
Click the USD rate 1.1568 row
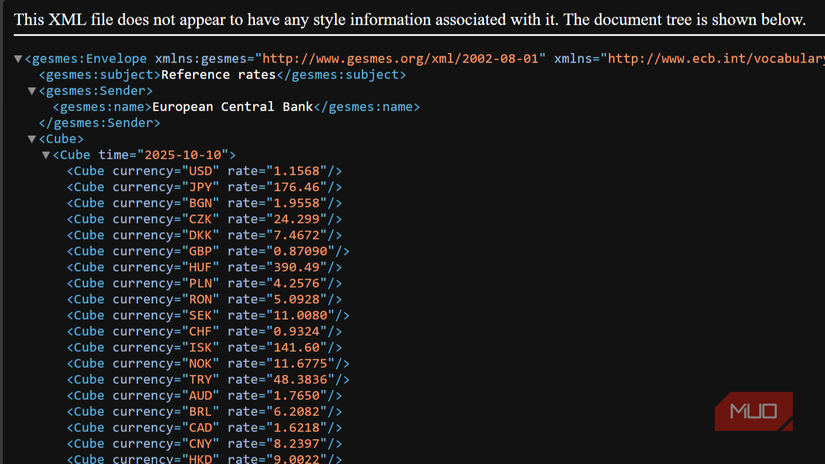(204, 171)
